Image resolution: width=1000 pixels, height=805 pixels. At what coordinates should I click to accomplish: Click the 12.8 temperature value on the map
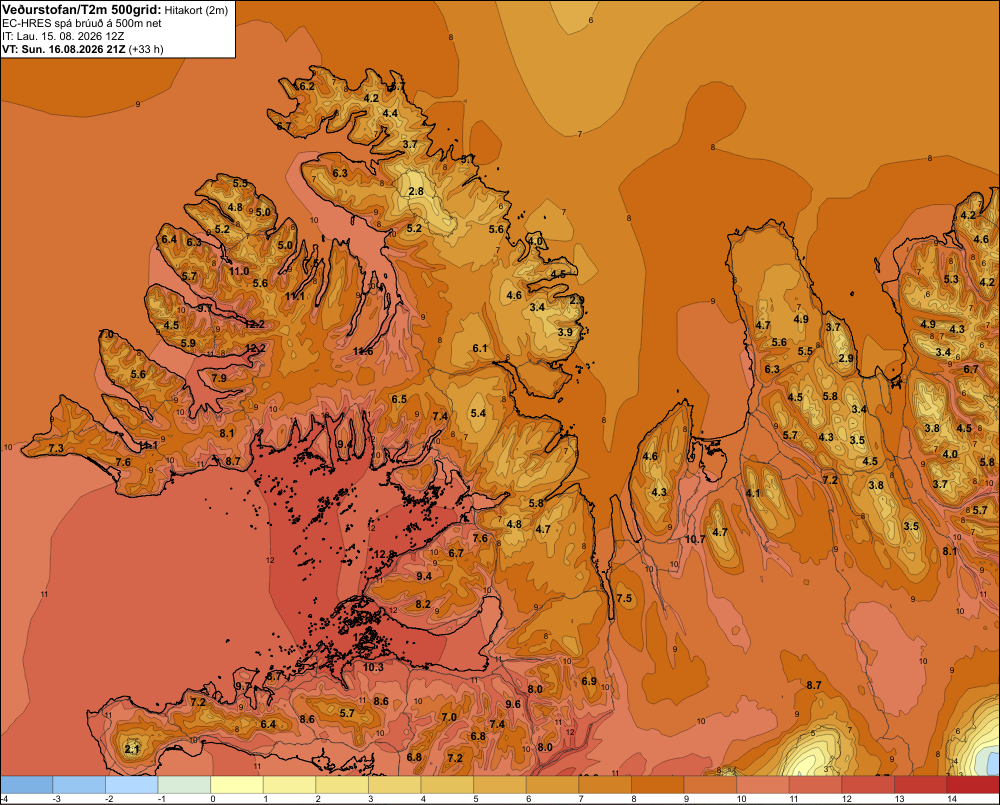click(384, 554)
